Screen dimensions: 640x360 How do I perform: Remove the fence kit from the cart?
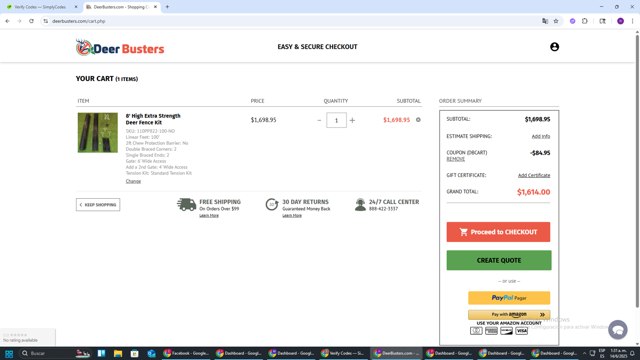point(418,120)
